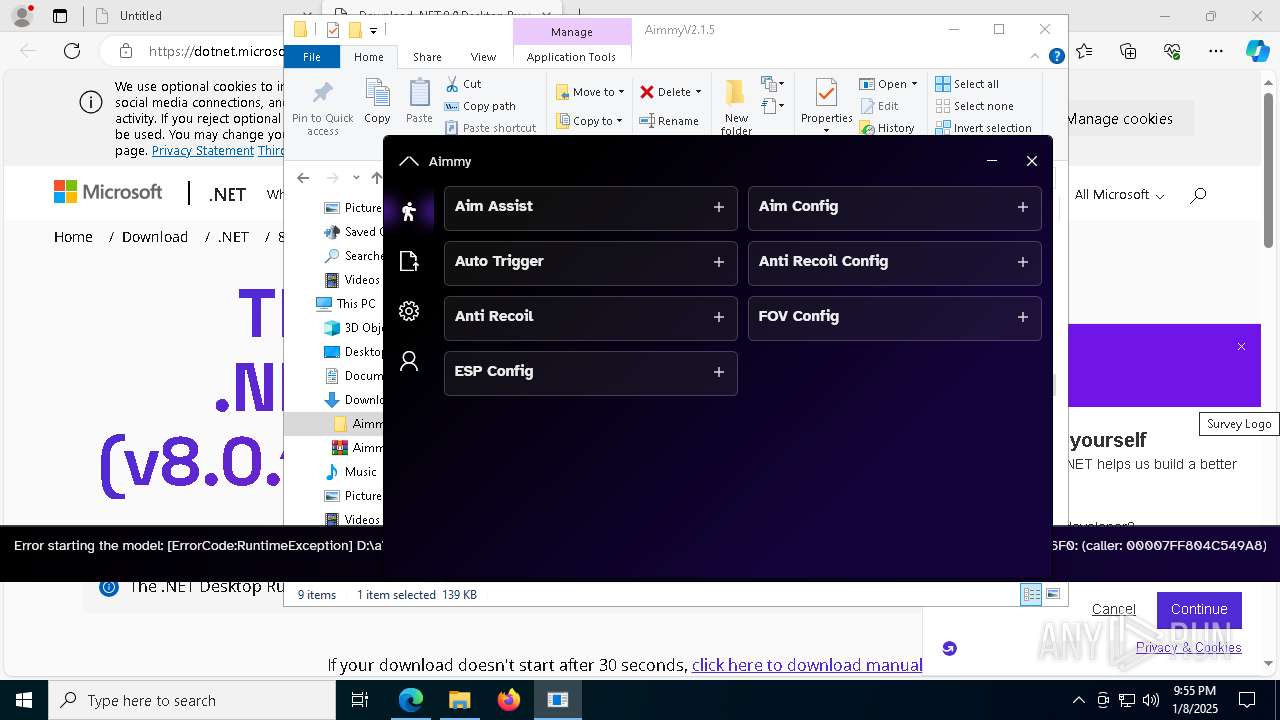The image size is (1280, 720).
Task: Open Microsoft Edge from taskbar
Action: click(x=411, y=700)
